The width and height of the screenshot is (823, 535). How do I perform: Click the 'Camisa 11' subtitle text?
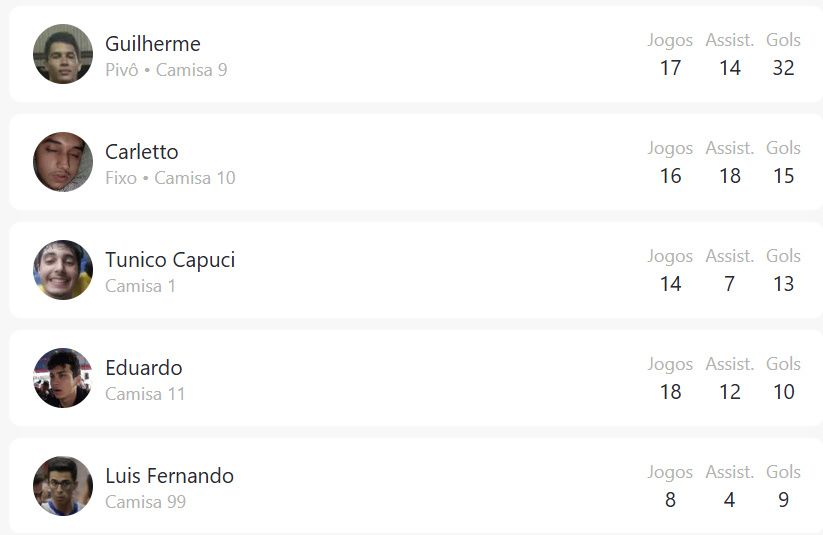point(145,394)
